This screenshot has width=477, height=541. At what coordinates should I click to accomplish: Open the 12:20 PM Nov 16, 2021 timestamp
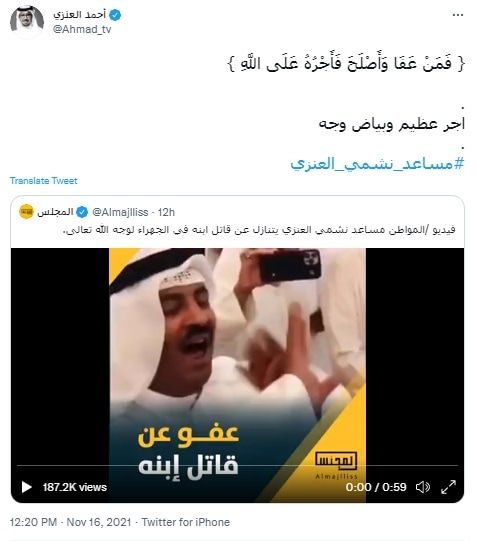pos(70,522)
